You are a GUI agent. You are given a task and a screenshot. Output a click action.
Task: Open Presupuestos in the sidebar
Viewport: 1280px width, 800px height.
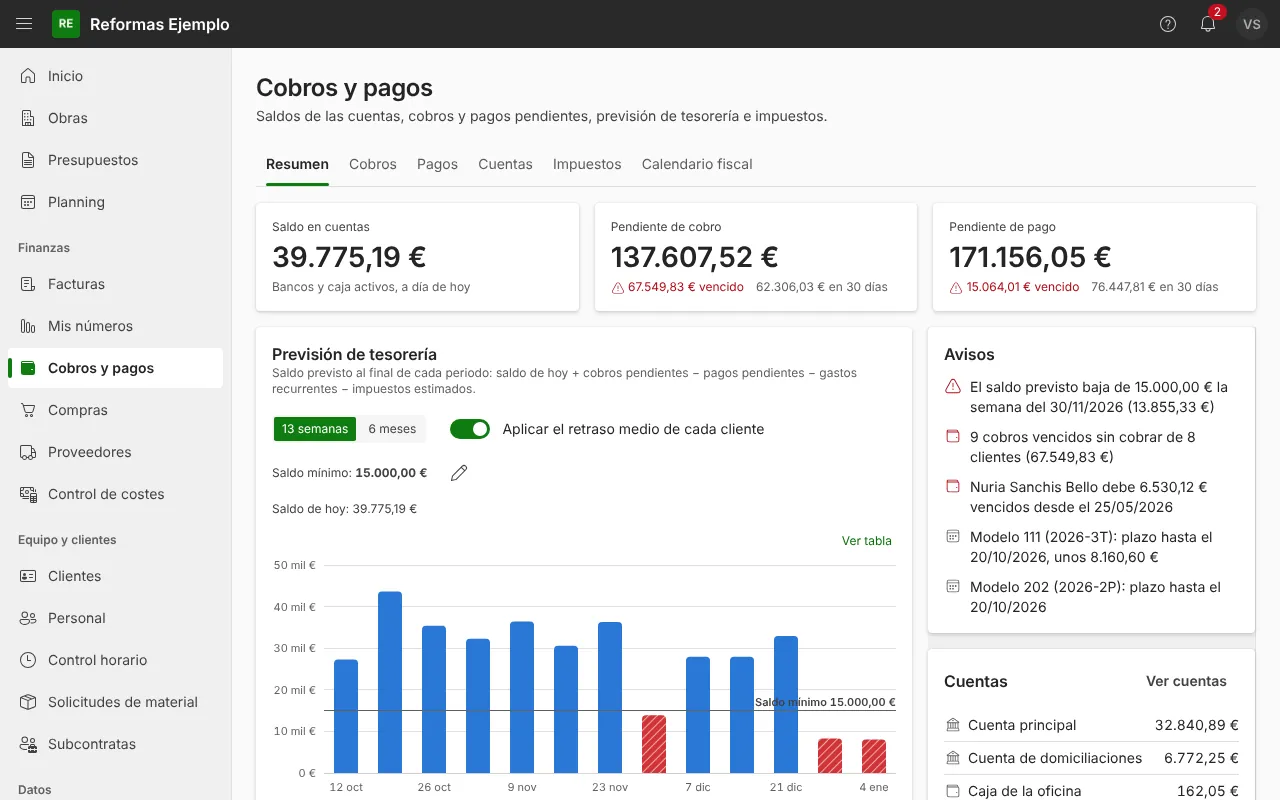[115, 160]
